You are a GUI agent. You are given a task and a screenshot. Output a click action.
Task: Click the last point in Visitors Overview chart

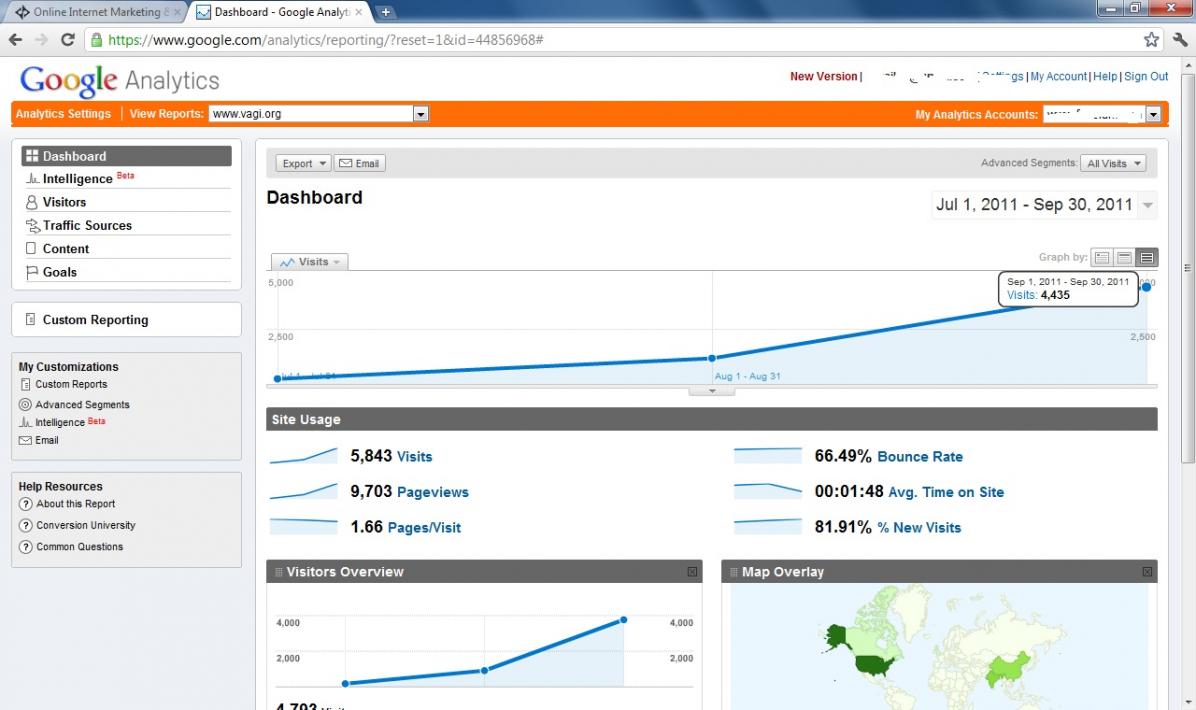click(623, 619)
